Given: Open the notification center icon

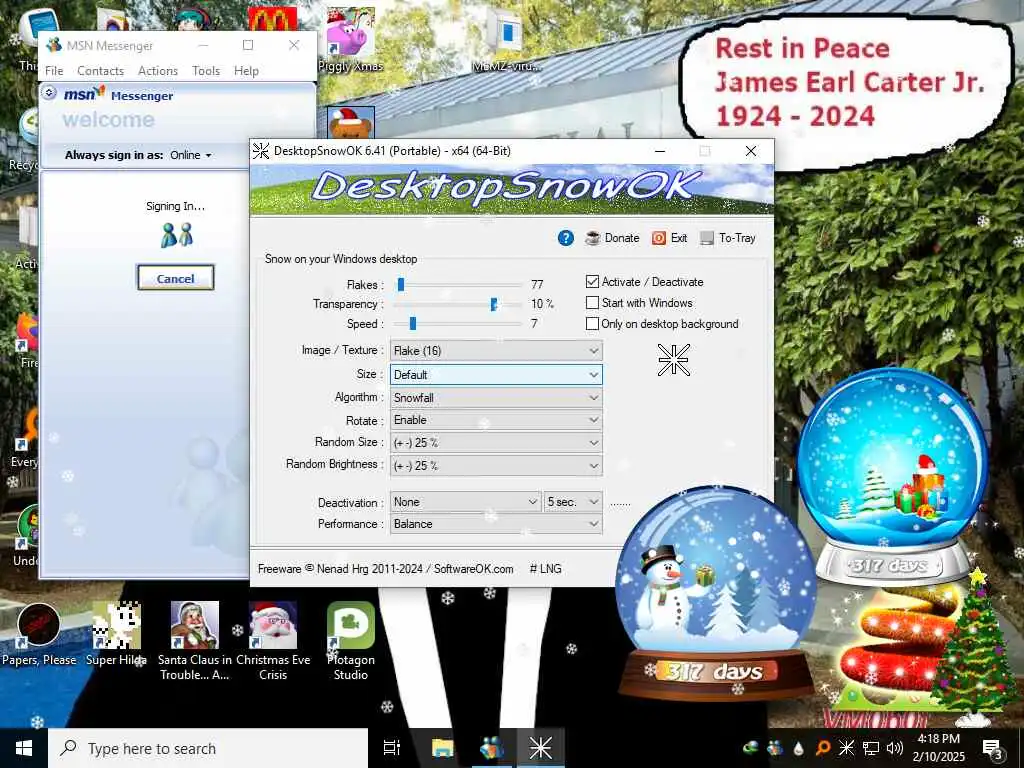Looking at the screenshot, I should [993, 748].
